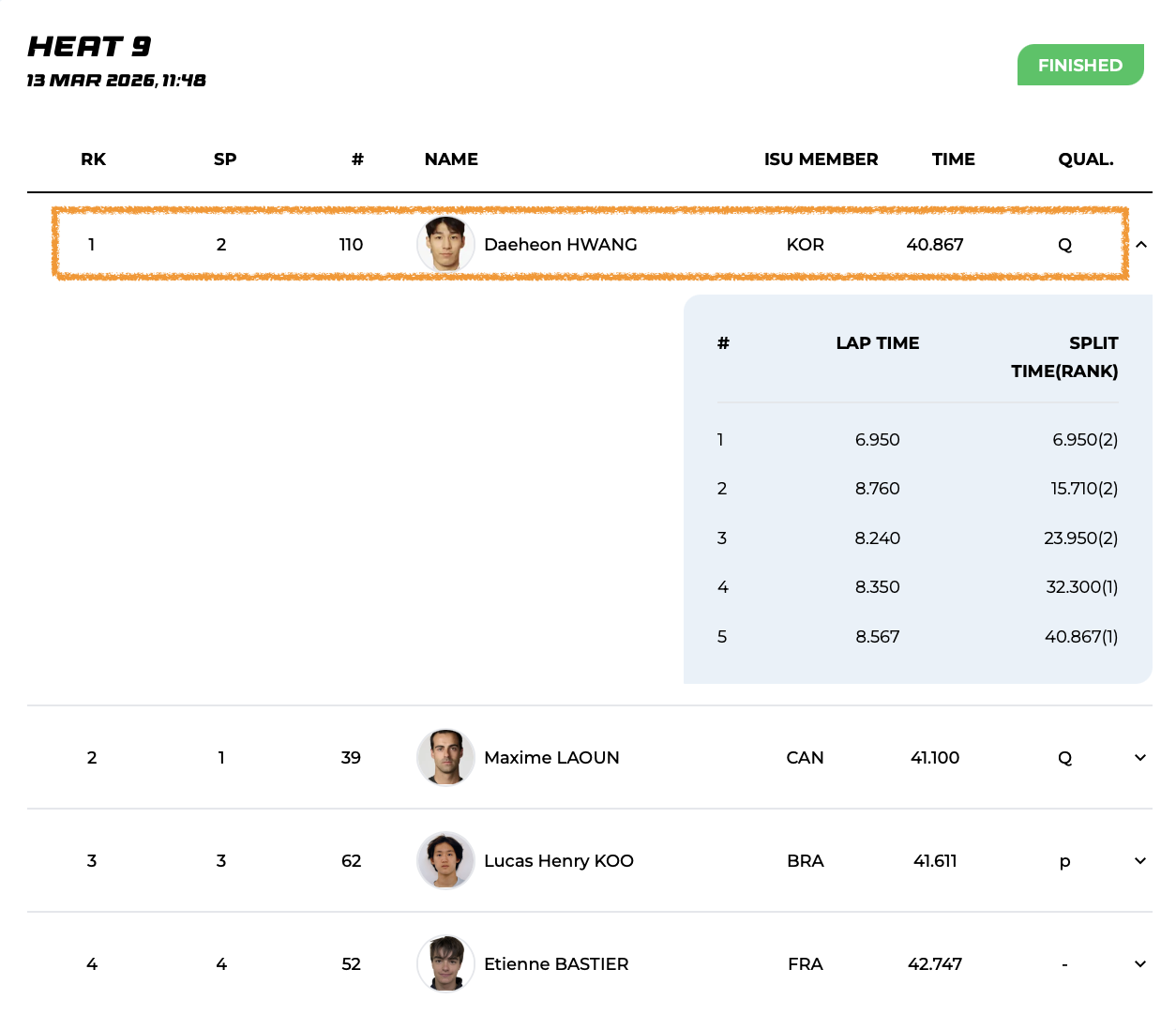Click Daeheon HWANG's profile photo
Image resolution: width=1176 pixels, height=1030 pixels.
pos(445,245)
